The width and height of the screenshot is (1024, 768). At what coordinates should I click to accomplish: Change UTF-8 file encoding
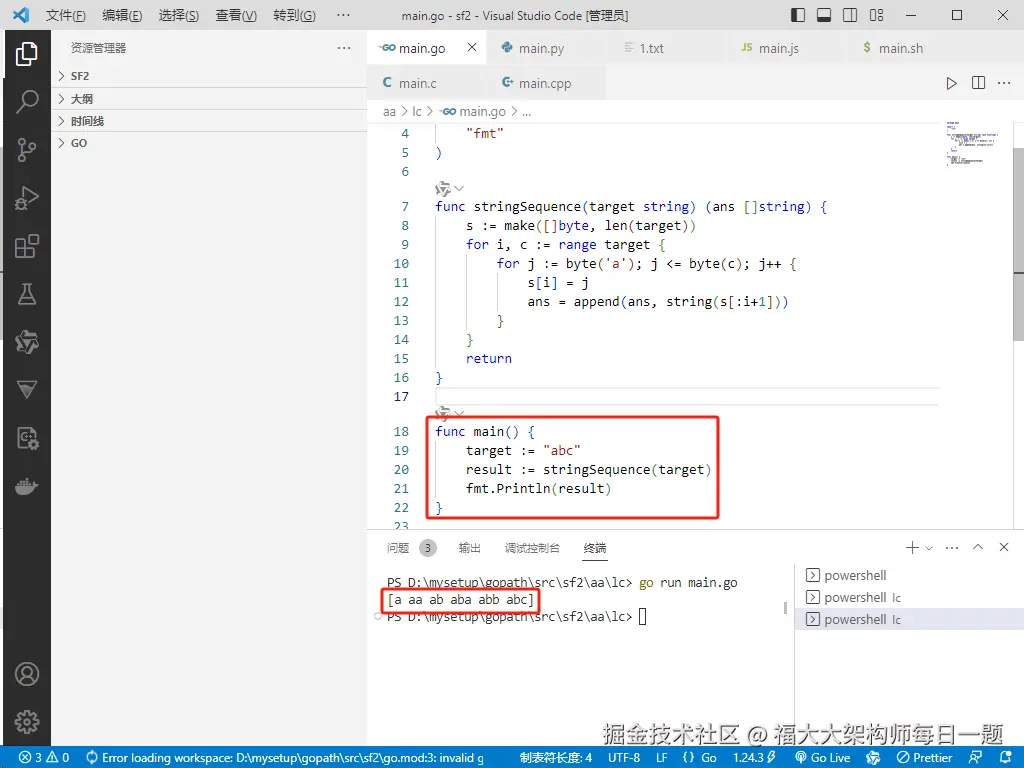tap(624, 758)
